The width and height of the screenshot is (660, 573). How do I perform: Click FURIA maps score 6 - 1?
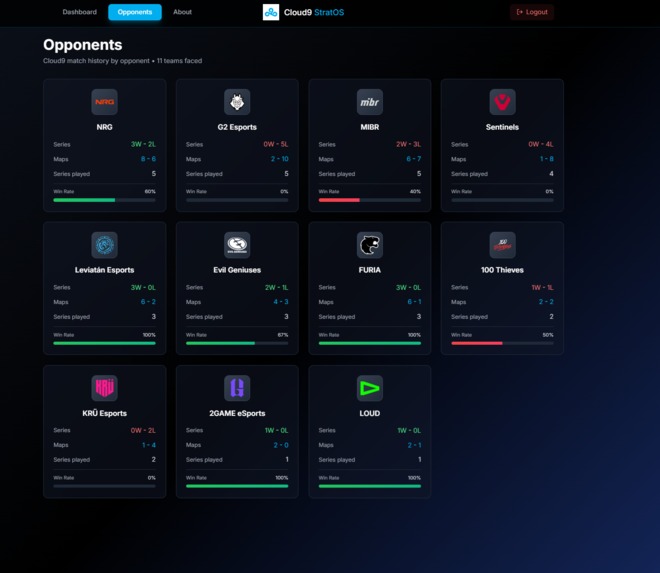[414, 301]
